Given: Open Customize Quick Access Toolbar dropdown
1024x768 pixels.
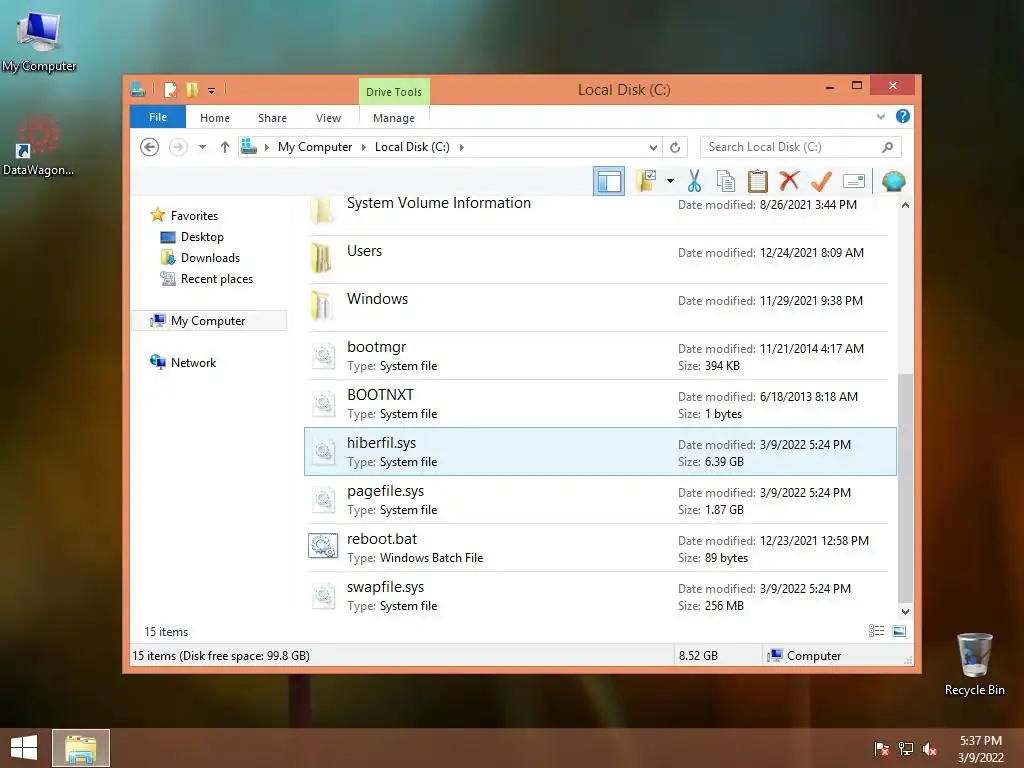Looking at the screenshot, I should 212,91.
